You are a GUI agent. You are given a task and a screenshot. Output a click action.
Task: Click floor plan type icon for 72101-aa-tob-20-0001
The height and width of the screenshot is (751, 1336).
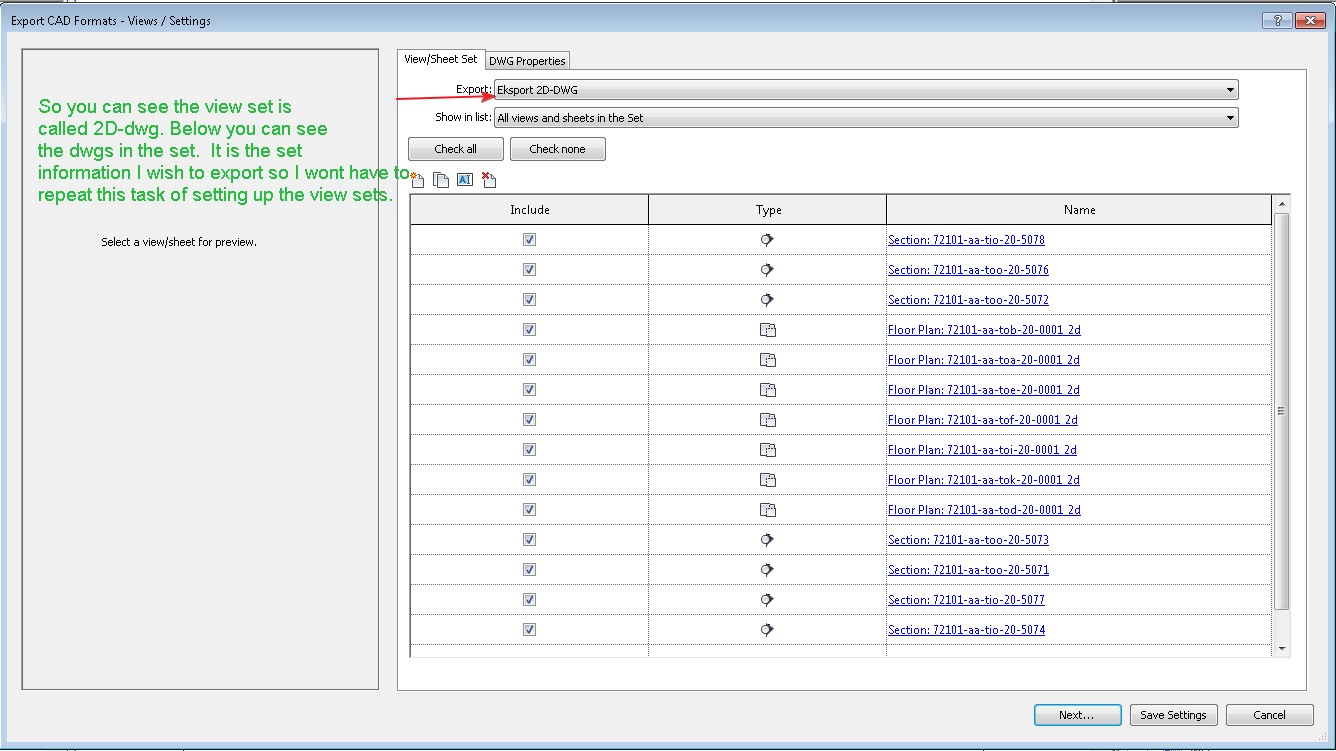click(767, 330)
